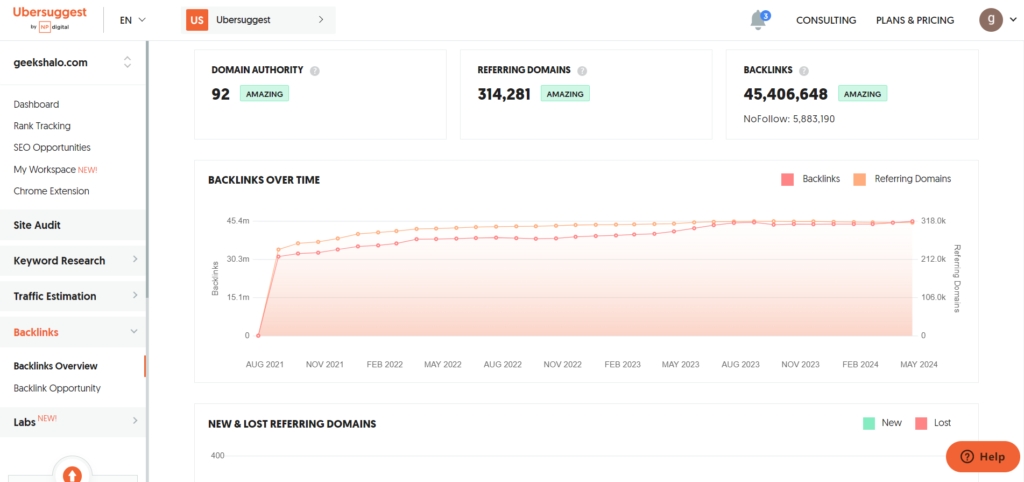Click the Domain Authority AMAZING badge
1024x482 pixels.
point(264,94)
